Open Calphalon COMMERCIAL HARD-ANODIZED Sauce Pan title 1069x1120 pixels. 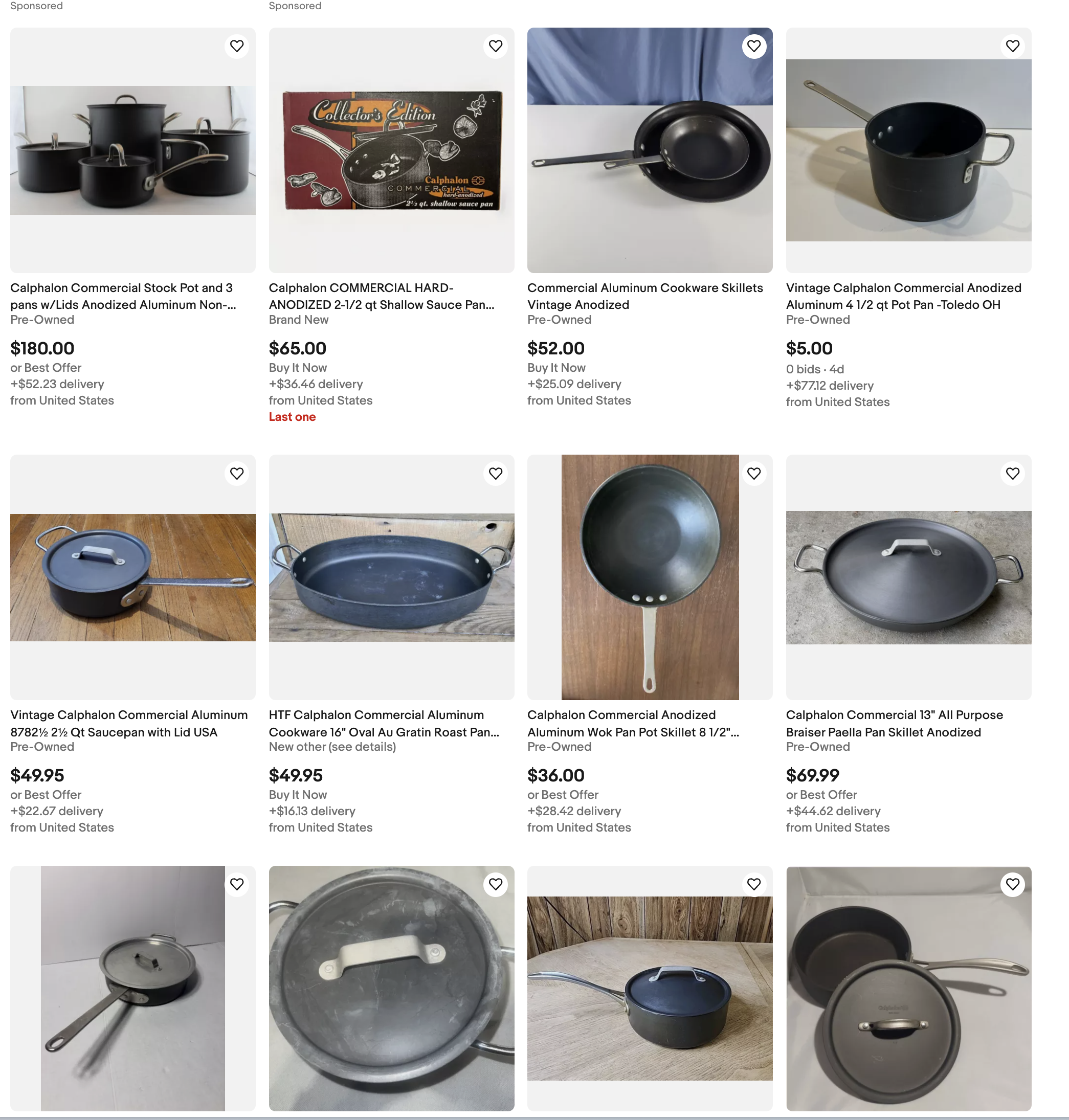point(382,296)
